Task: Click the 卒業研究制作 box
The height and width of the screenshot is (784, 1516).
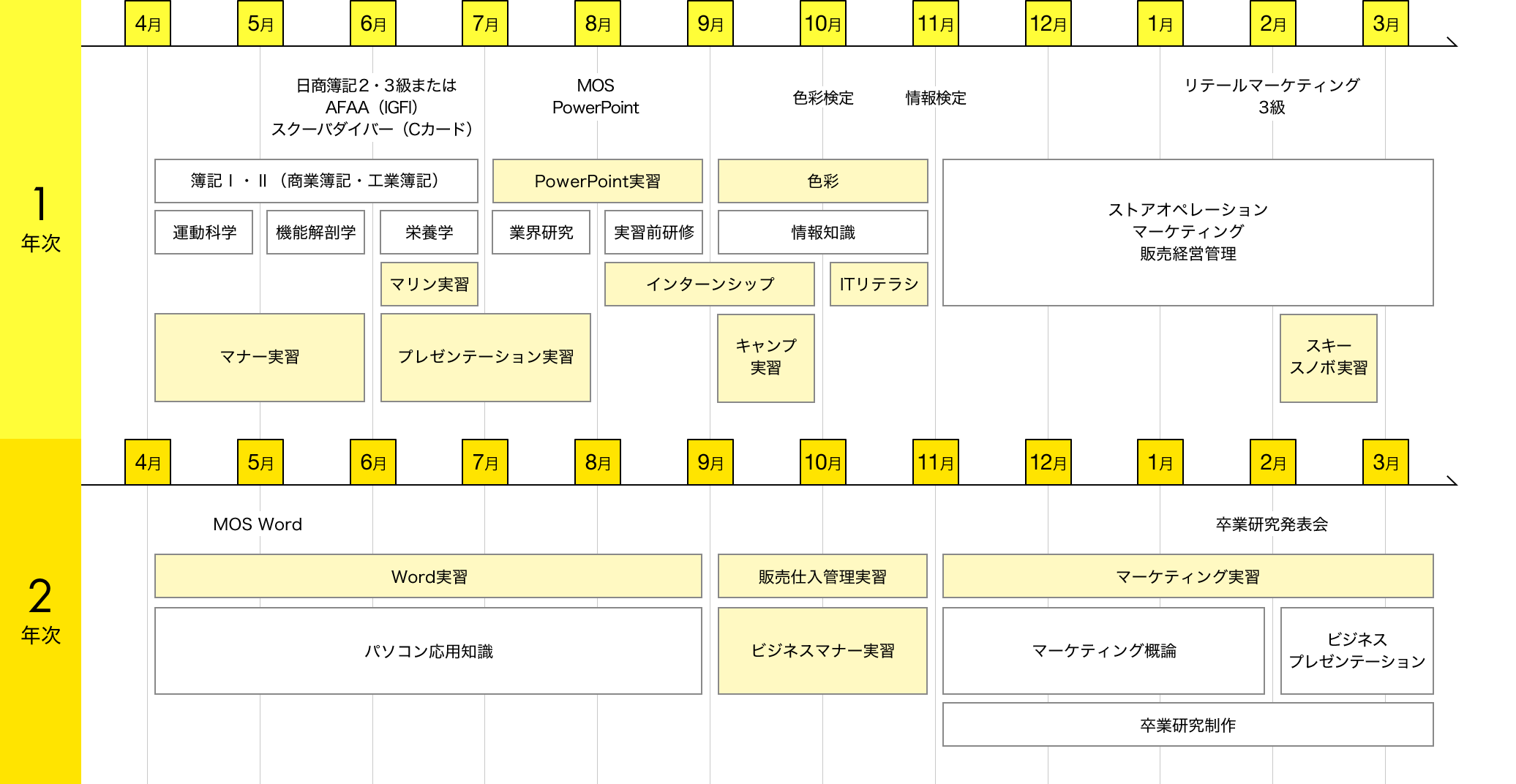Action: click(x=1188, y=725)
